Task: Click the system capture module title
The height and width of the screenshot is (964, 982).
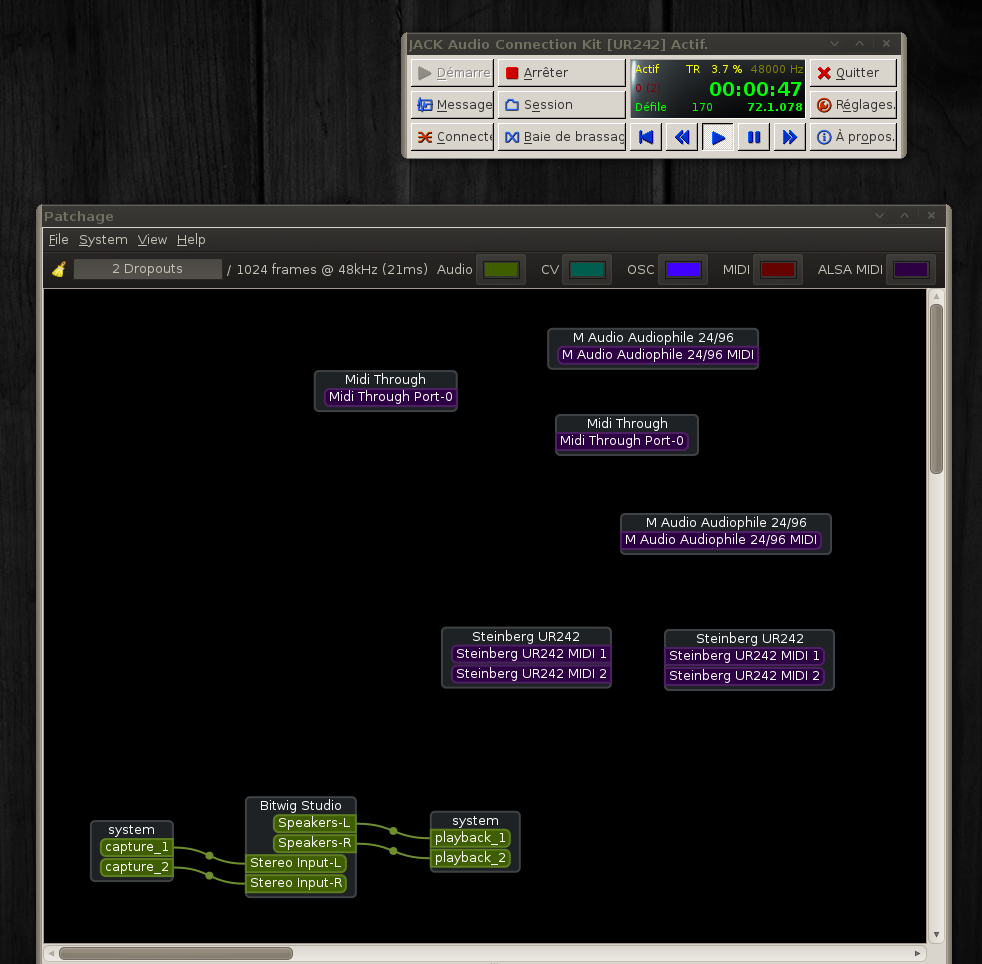Action: pos(132,829)
